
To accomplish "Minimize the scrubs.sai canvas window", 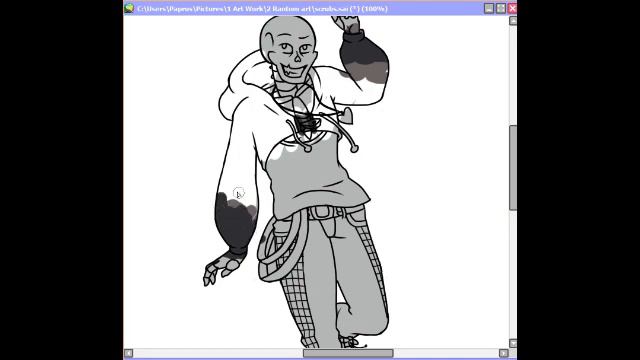I will tap(489, 8).
